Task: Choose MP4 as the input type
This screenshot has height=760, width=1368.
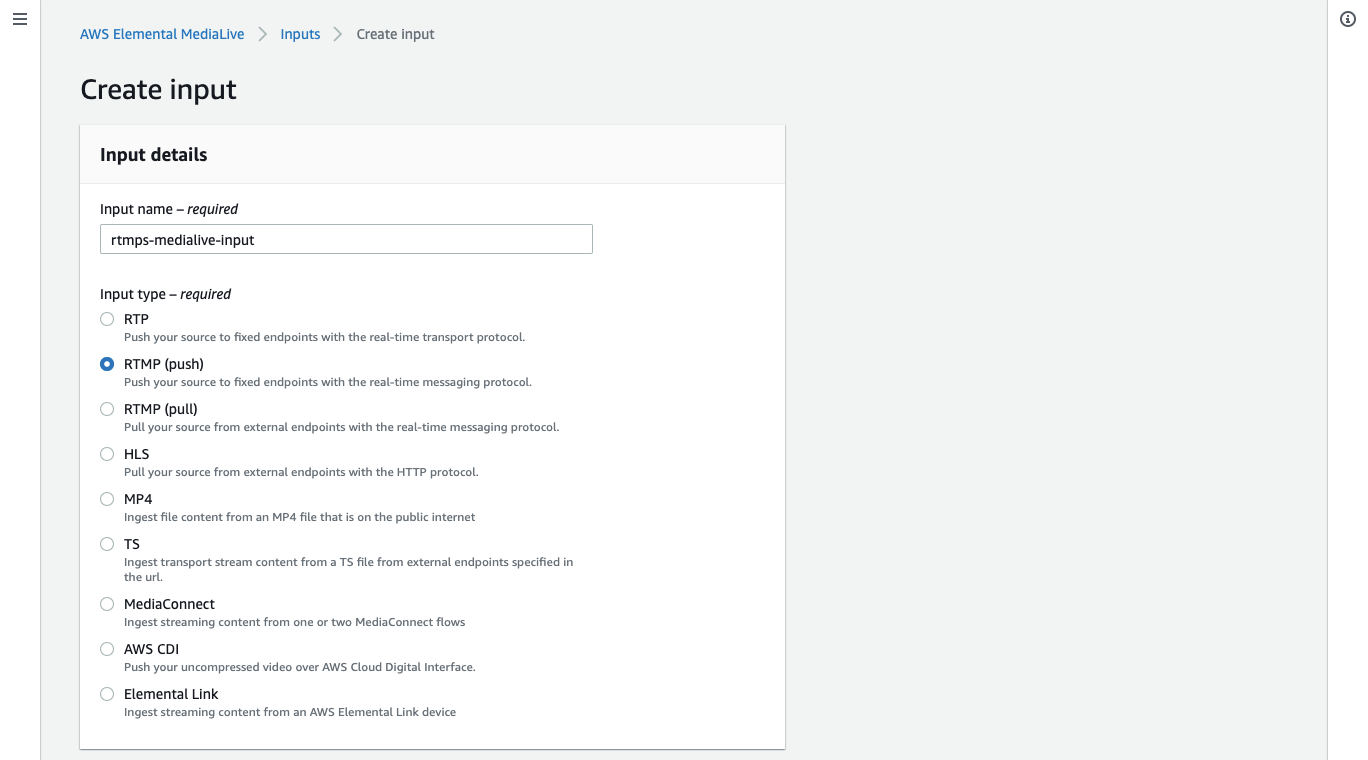Action: [x=107, y=499]
